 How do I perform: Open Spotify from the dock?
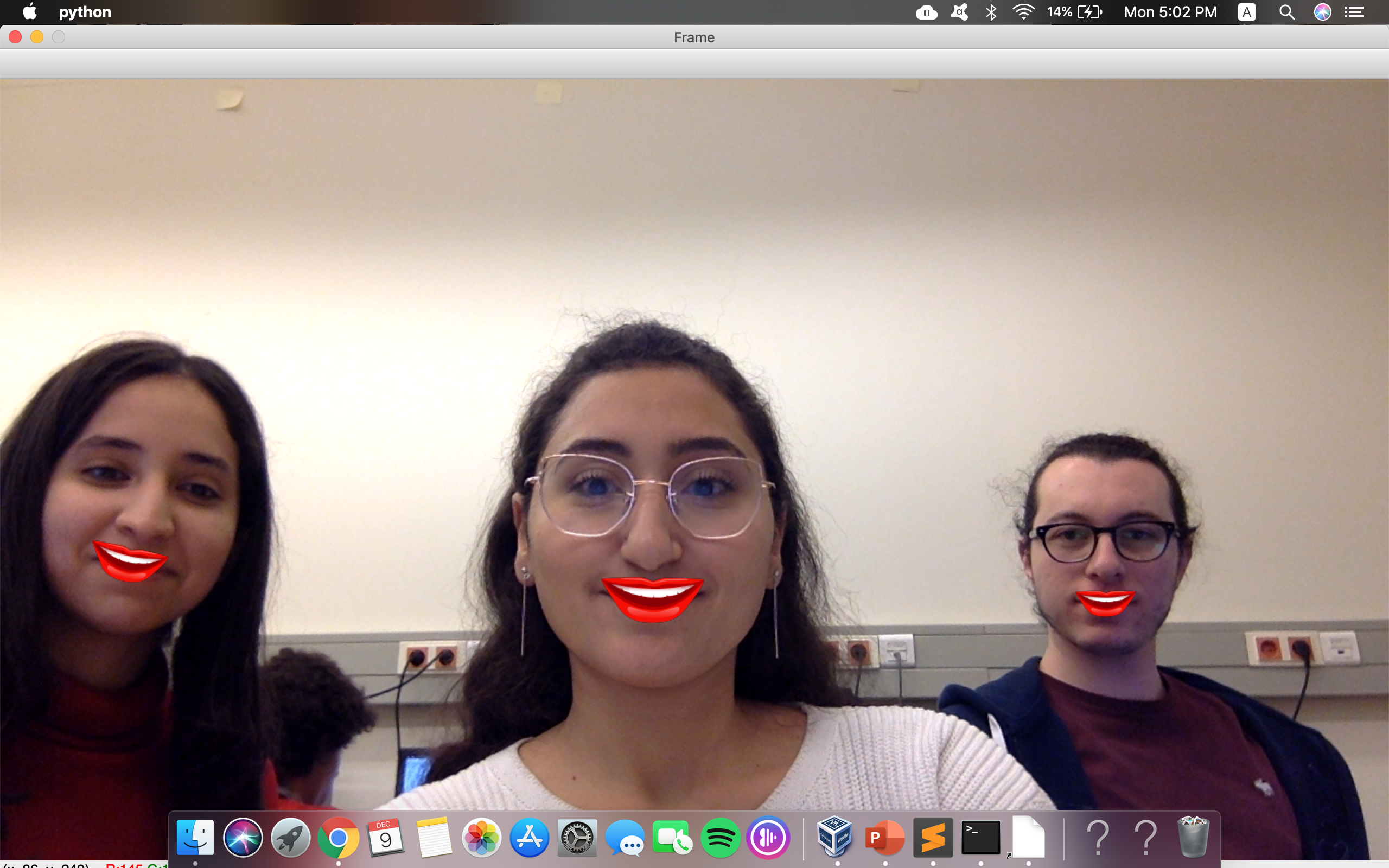(x=721, y=838)
